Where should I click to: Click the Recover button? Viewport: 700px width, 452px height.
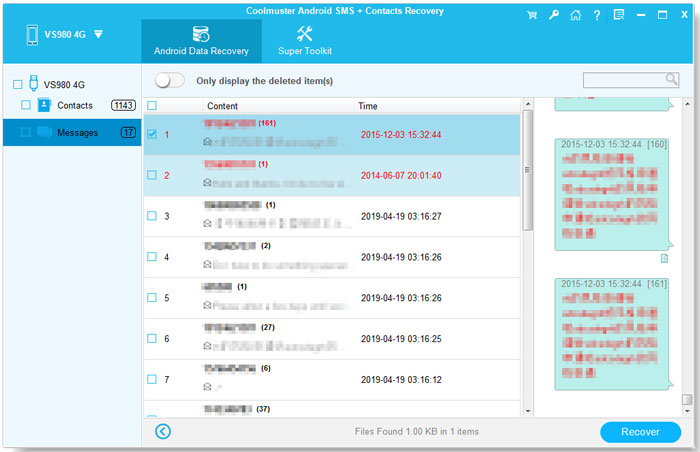(x=640, y=432)
